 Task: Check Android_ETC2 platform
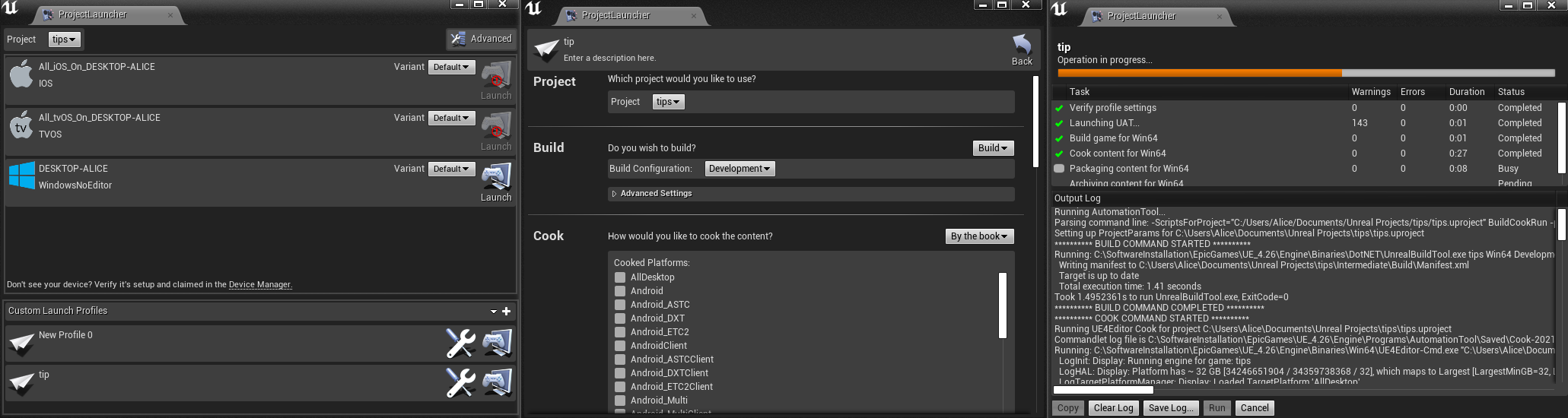click(620, 332)
